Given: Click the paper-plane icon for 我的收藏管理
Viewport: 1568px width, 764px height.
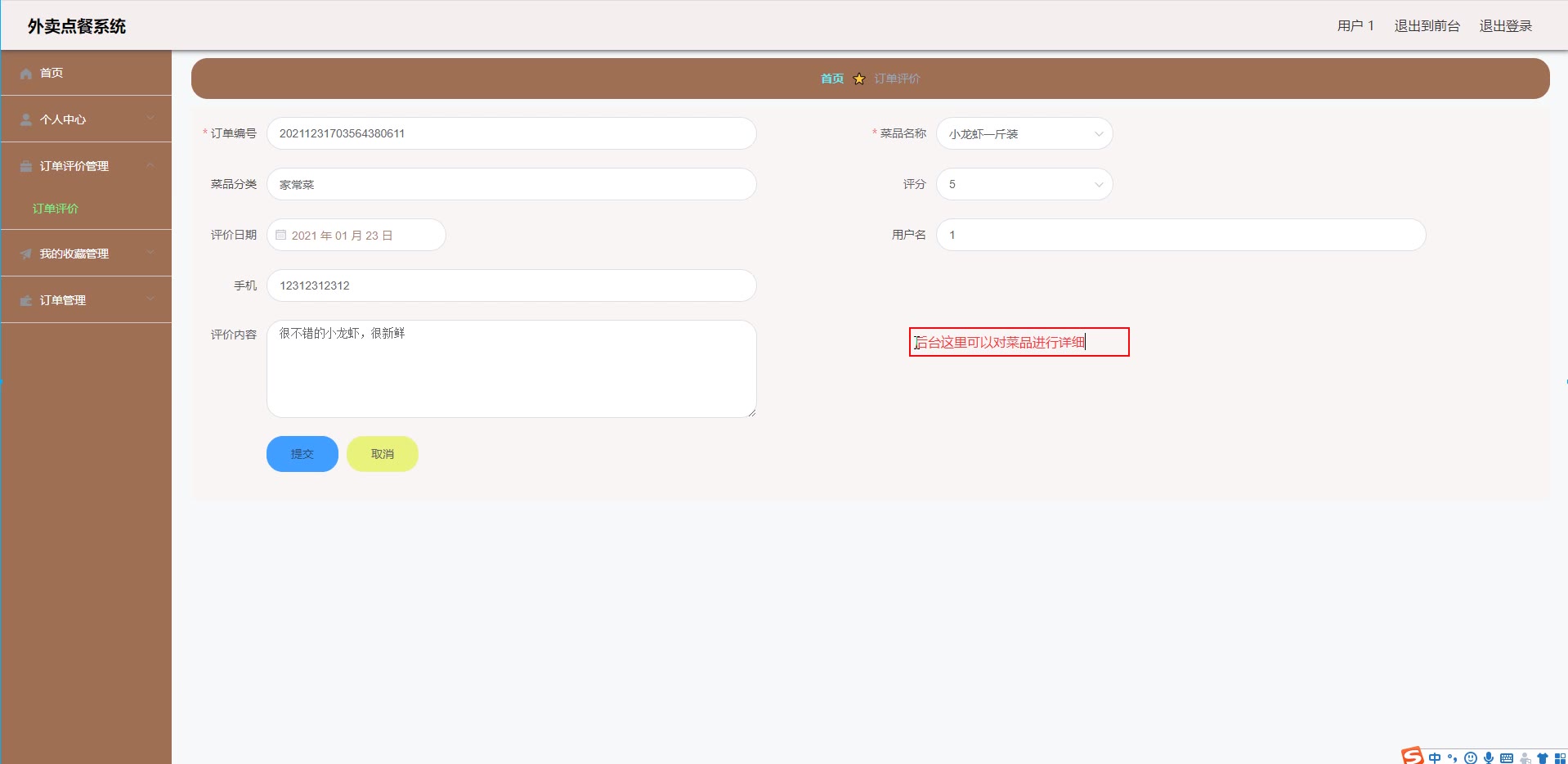Looking at the screenshot, I should [26, 254].
